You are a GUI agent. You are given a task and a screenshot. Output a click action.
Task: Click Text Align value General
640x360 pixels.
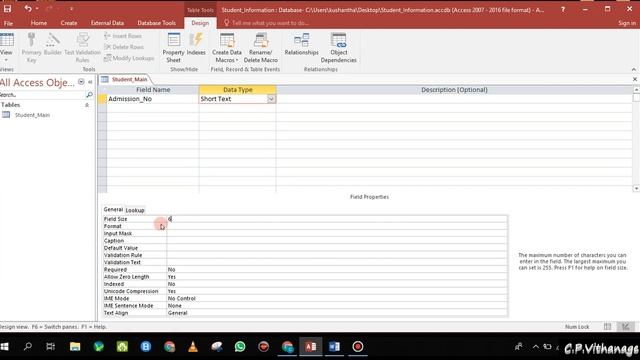point(337,313)
